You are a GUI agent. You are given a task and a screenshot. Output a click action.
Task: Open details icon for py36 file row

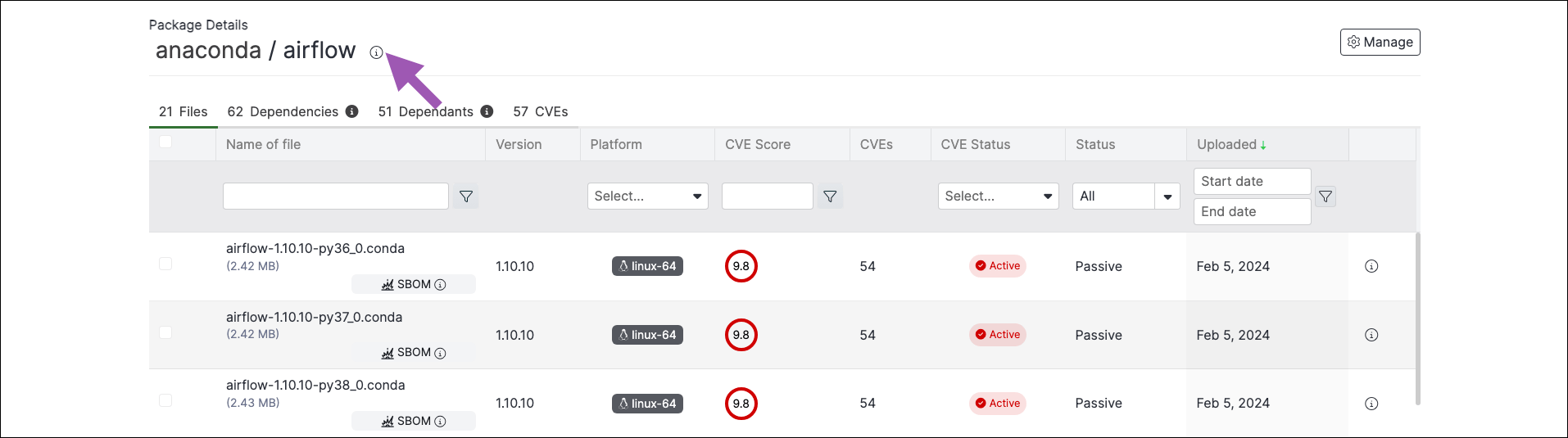pos(1371,266)
